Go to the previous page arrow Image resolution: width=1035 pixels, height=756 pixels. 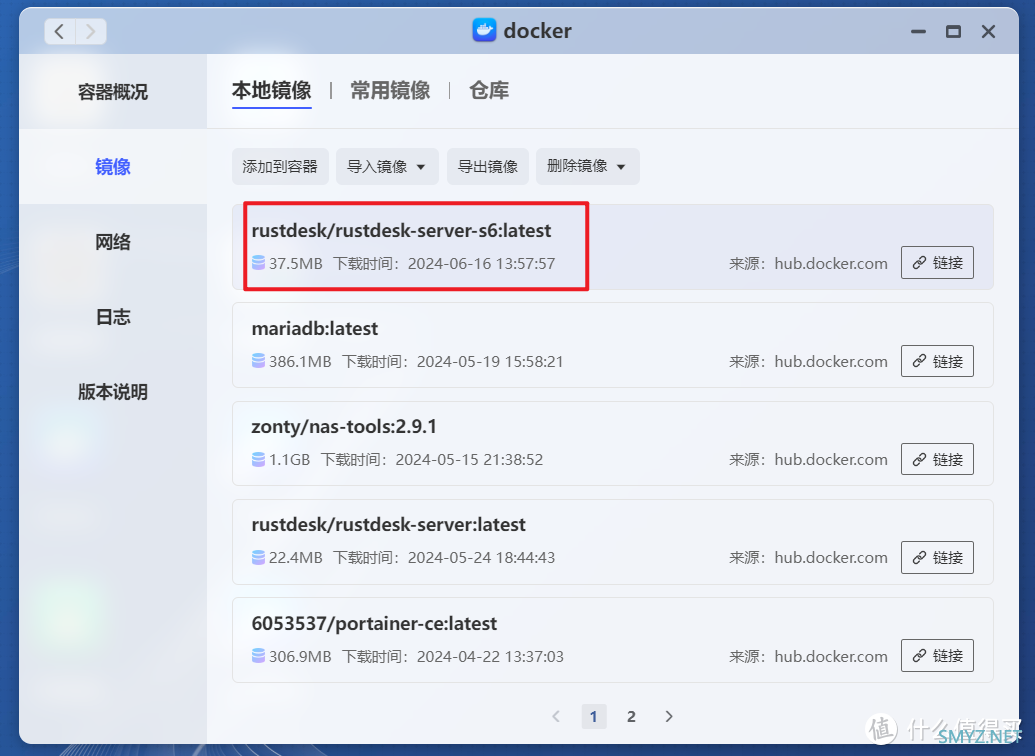pos(556,716)
